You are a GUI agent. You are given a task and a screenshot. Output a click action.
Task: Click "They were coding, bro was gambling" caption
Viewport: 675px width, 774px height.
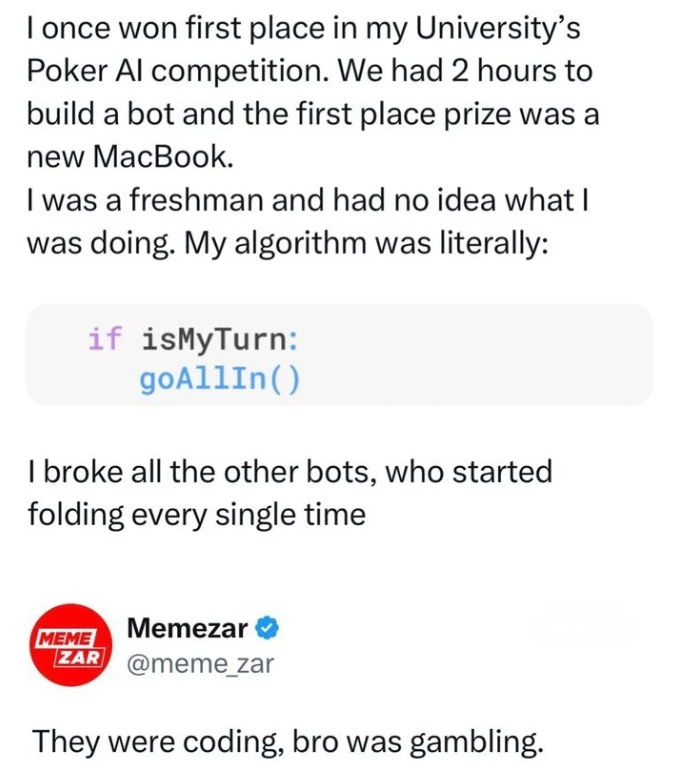pyautogui.click(x=289, y=741)
